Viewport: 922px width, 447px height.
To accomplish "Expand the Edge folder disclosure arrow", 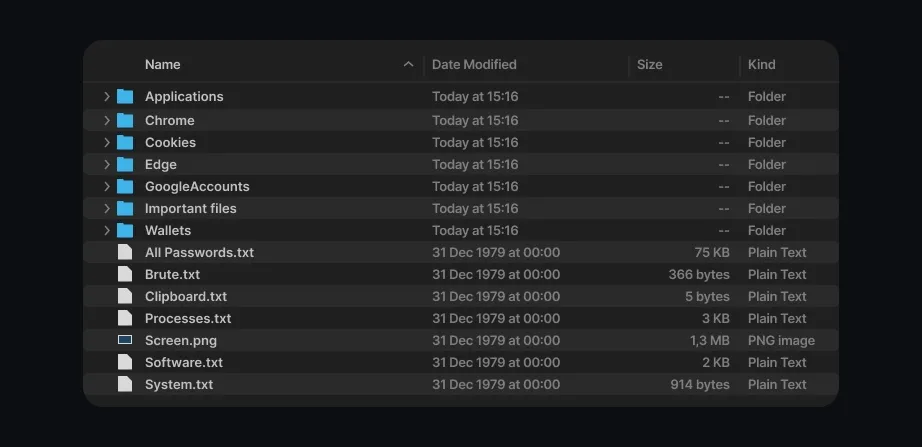I will click(106, 165).
